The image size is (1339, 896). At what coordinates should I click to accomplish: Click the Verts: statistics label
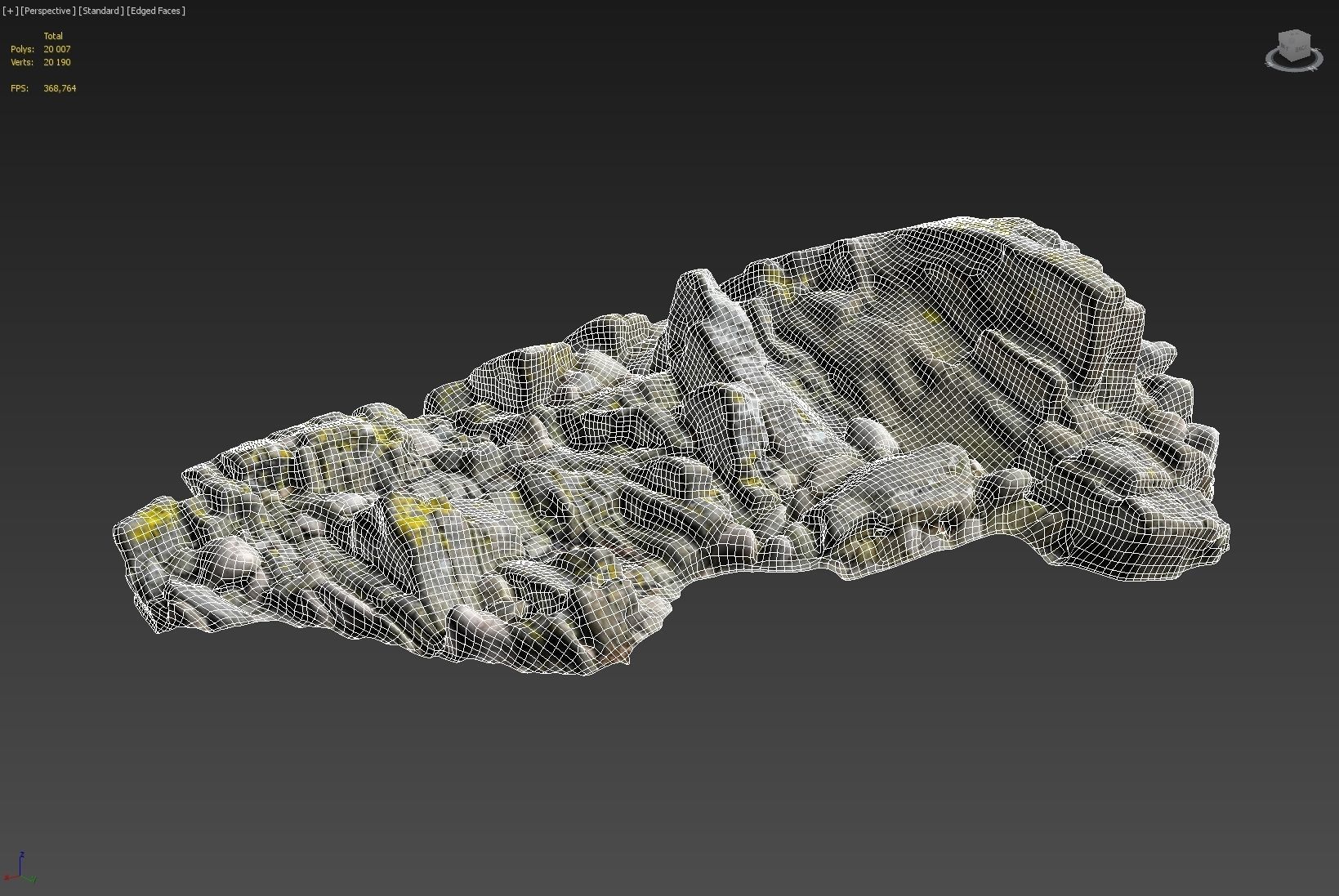point(22,62)
